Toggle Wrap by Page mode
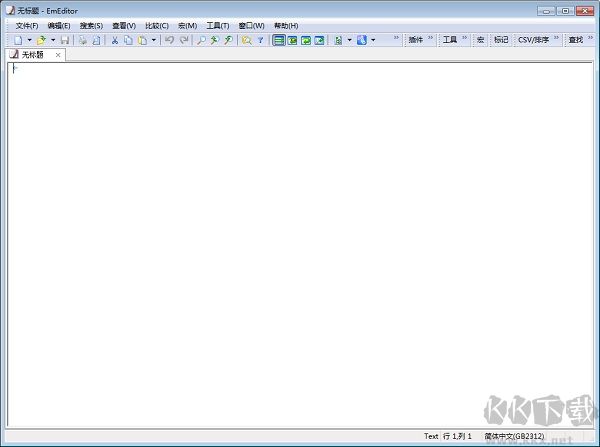Screen dimensions: 600x447 [319, 40]
